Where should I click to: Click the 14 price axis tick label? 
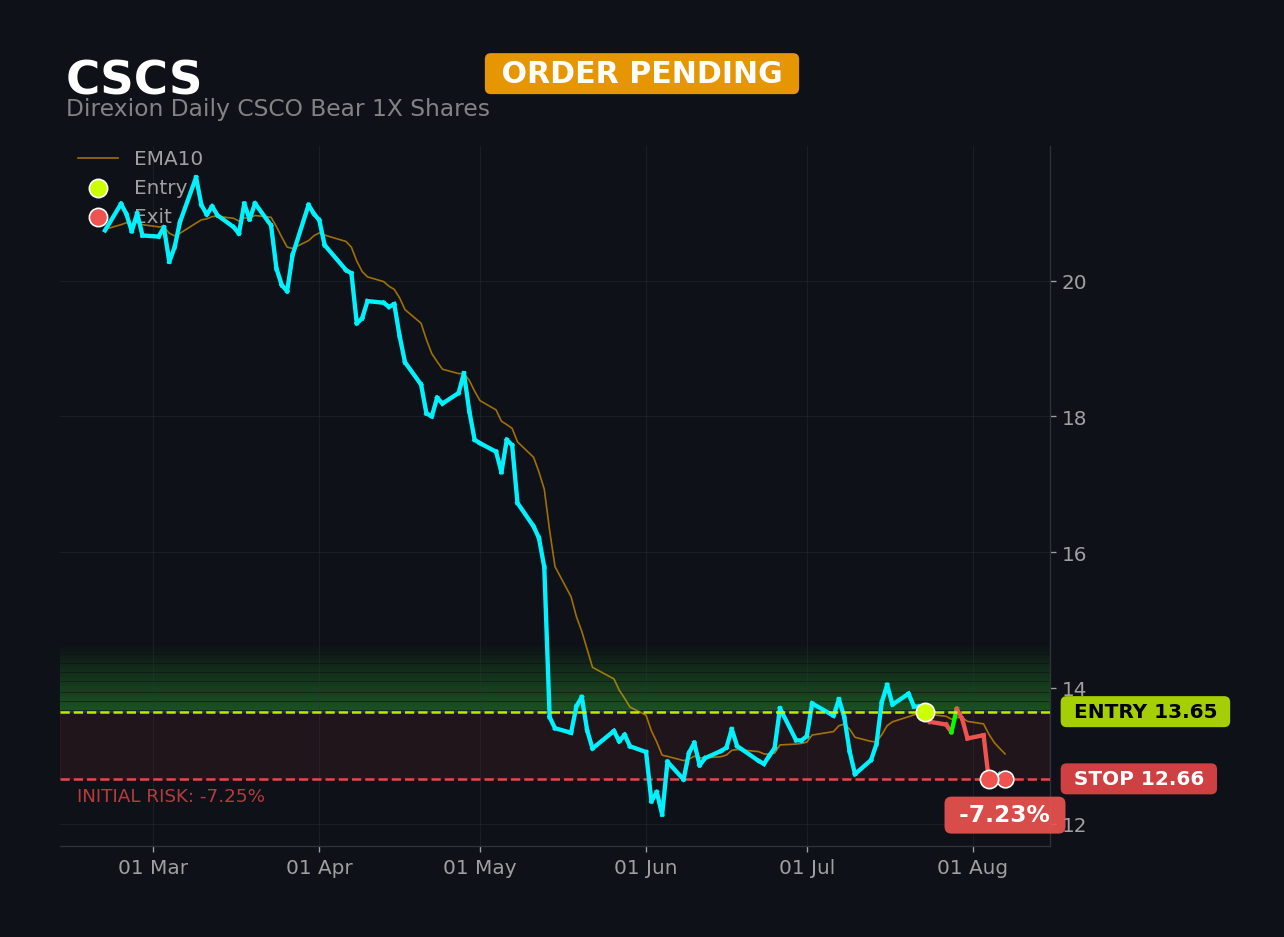tap(1074, 689)
